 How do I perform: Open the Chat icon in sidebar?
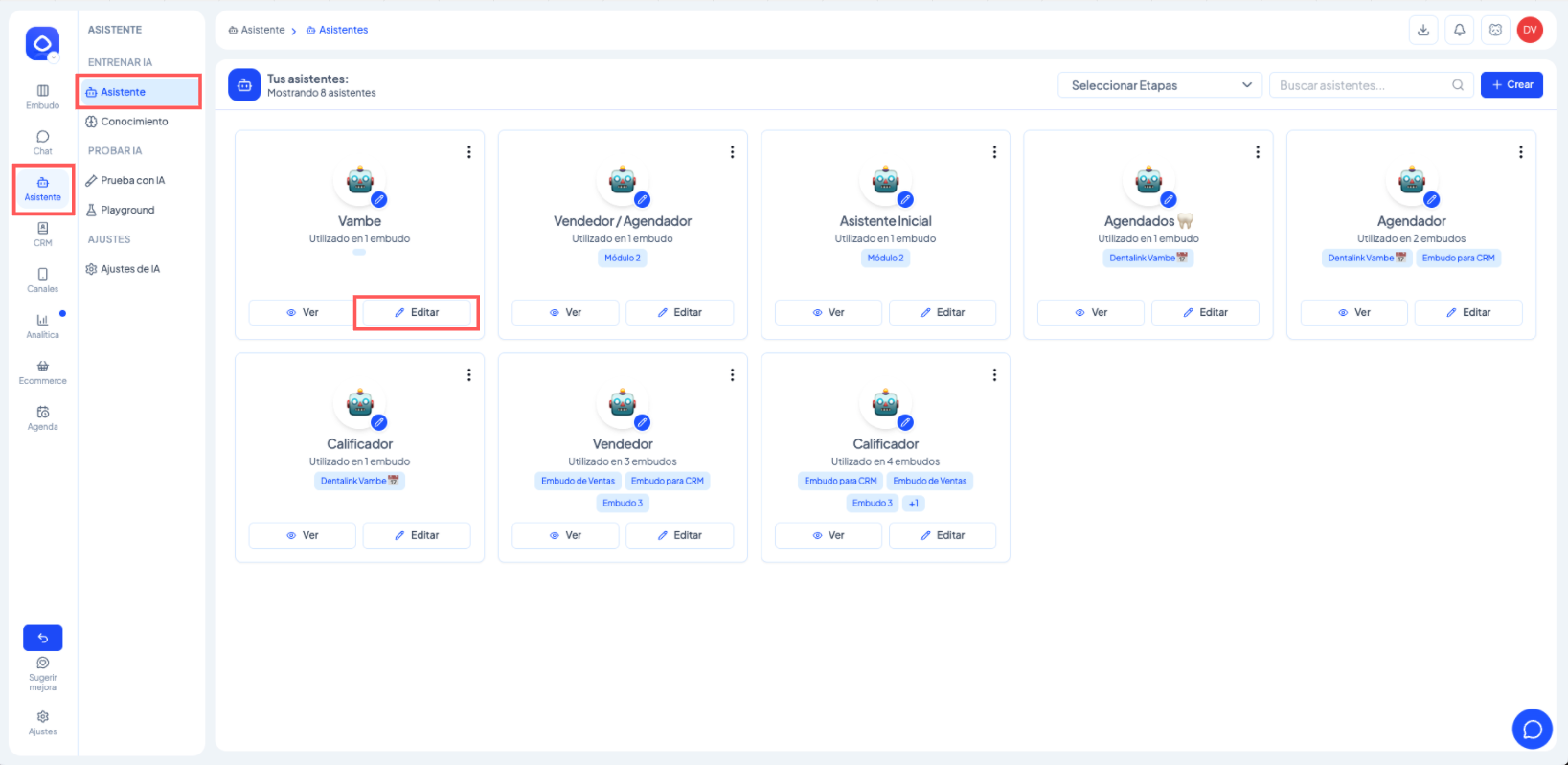[42, 142]
